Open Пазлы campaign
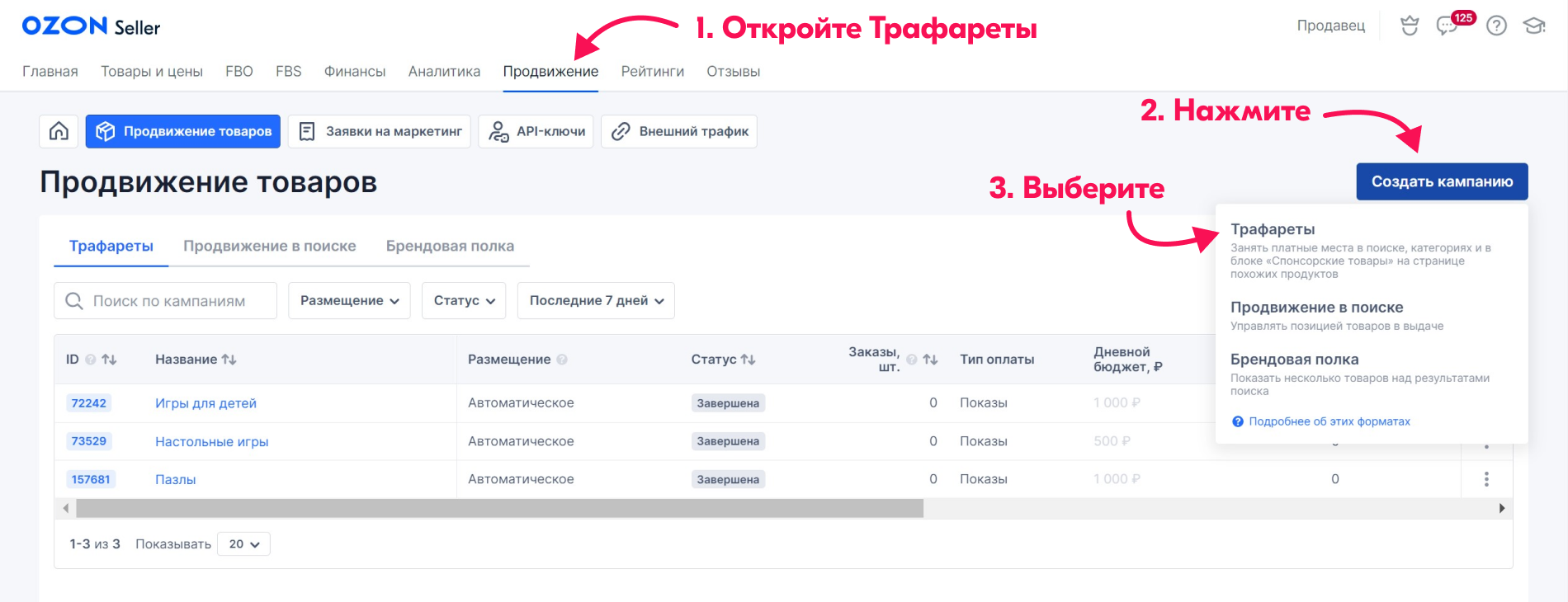 tap(176, 479)
